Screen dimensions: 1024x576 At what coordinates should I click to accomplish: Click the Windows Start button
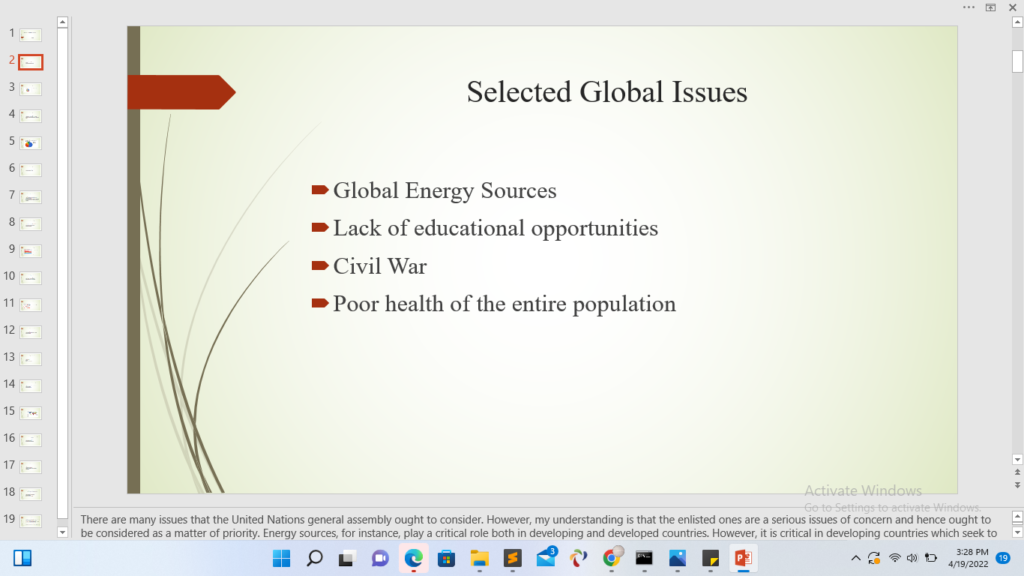[x=282, y=558]
